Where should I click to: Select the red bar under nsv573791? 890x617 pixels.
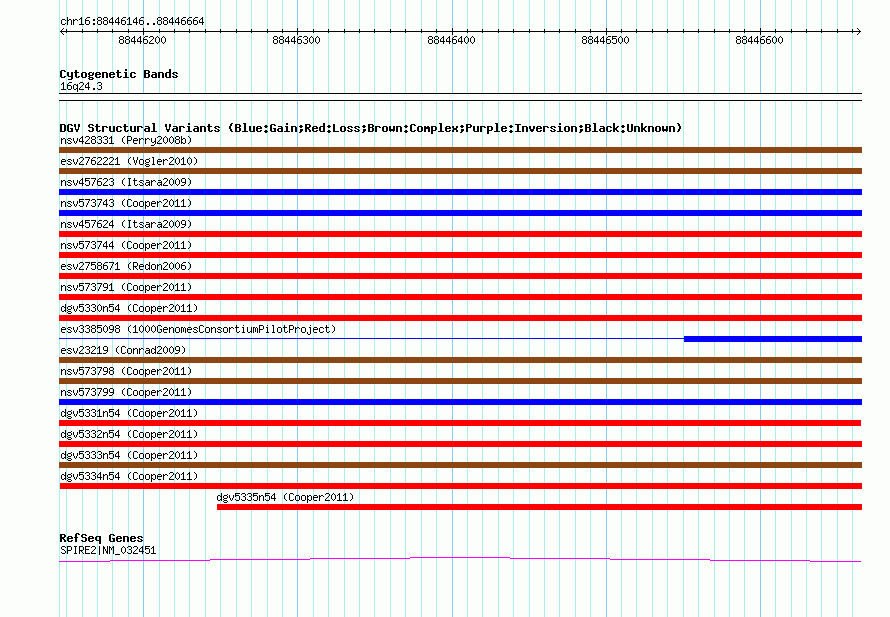point(460,297)
